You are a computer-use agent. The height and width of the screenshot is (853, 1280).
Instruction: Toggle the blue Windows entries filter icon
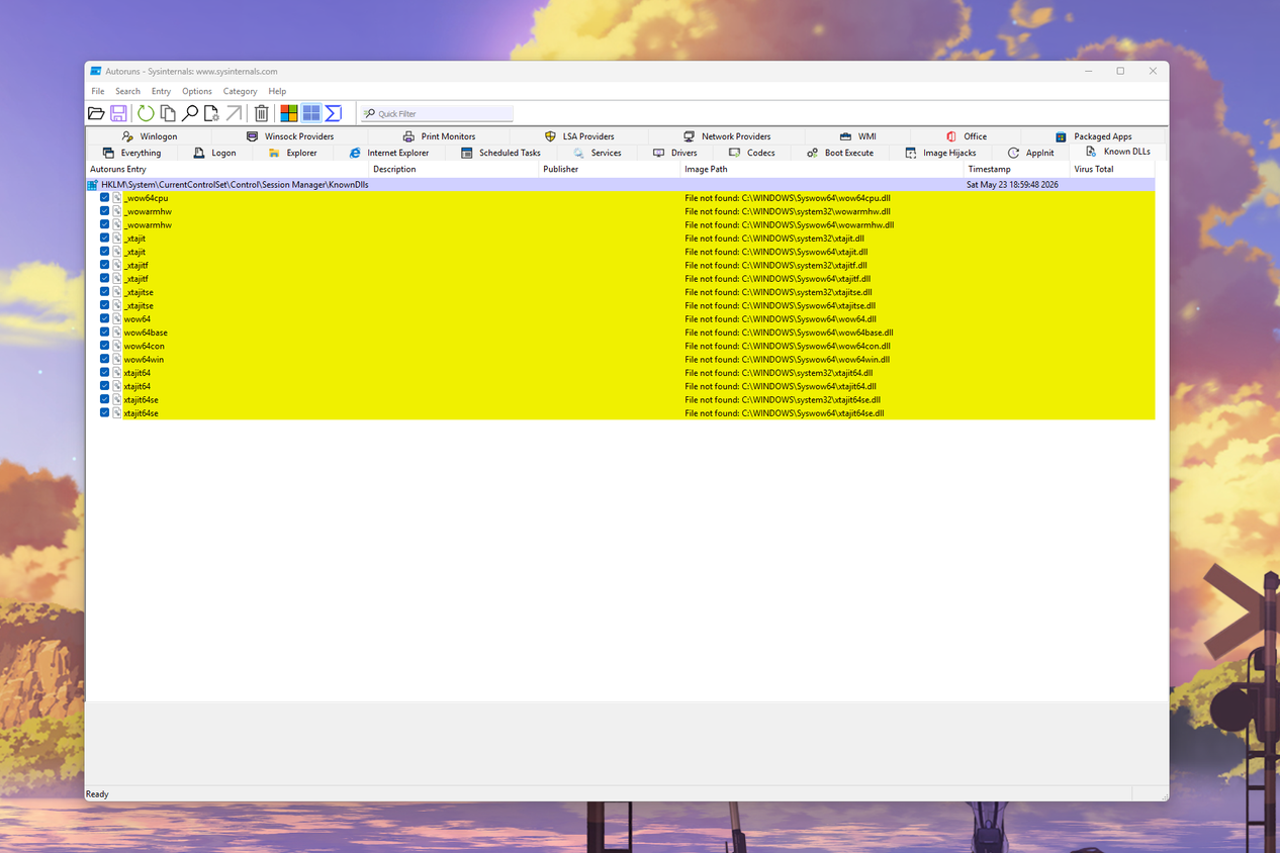pos(311,113)
